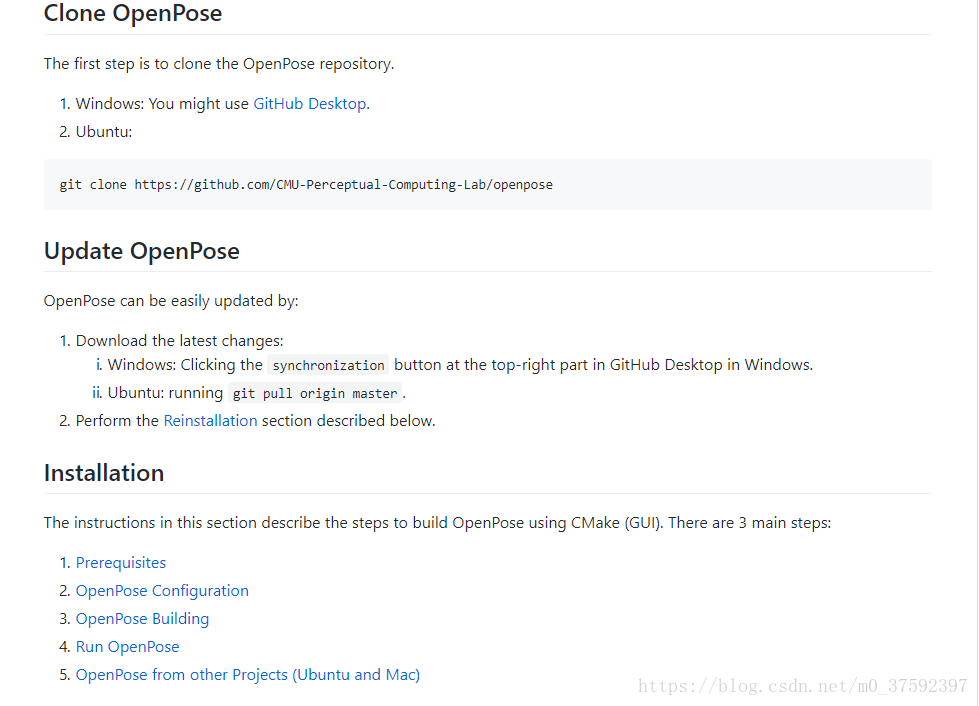This screenshot has width=979, height=706.
Task: Click the 'Ubuntu:' list item under Clone OpenPose
Action: [x=104, y=132]
